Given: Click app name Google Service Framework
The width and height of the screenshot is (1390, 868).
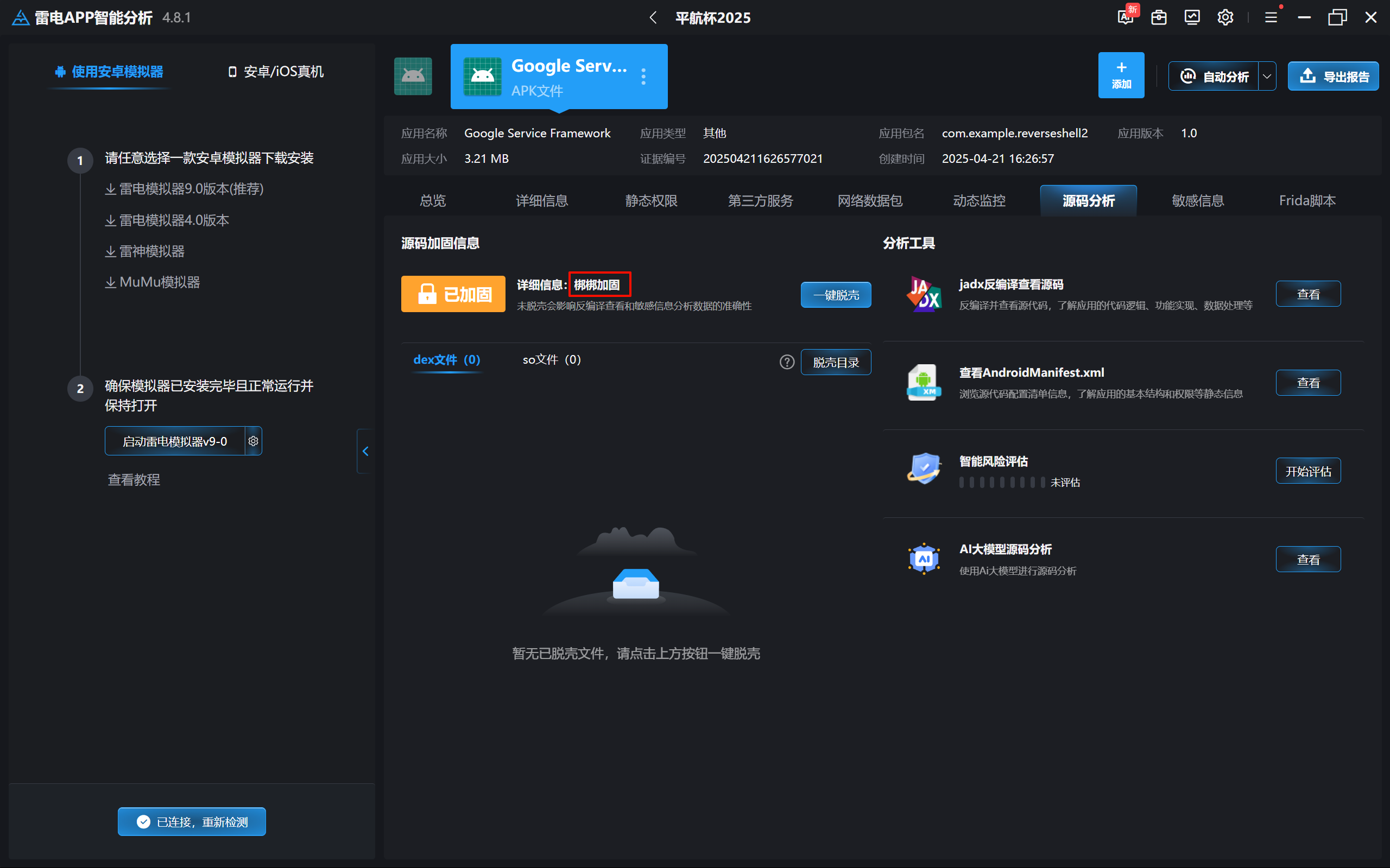Looking at the screenshot, I should click(538, 133).
